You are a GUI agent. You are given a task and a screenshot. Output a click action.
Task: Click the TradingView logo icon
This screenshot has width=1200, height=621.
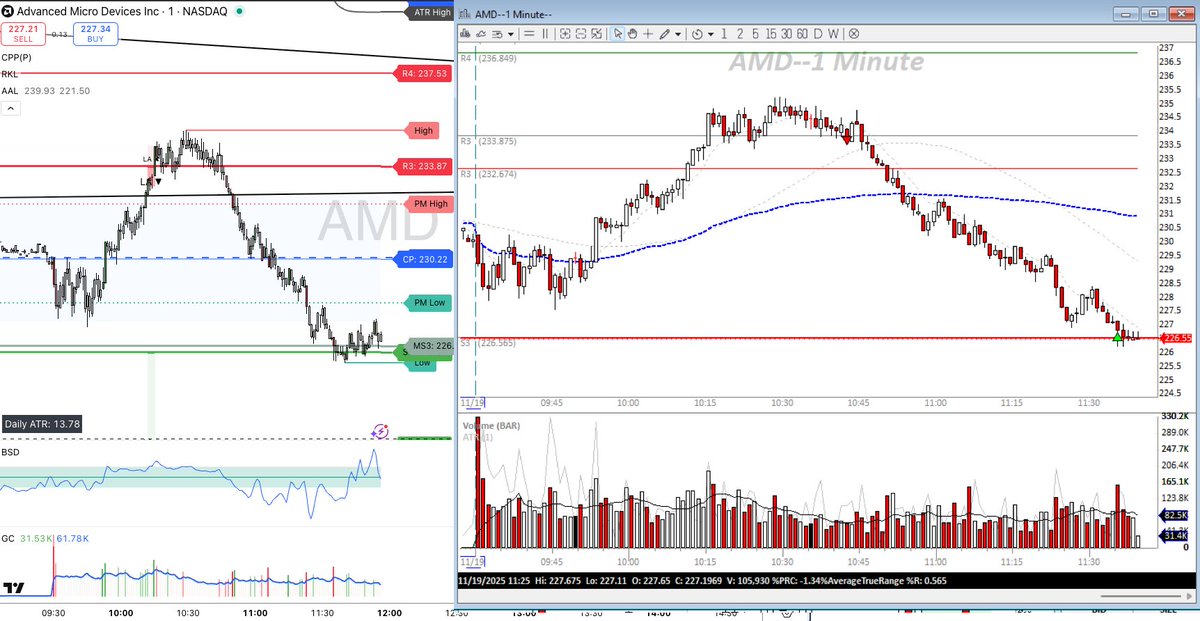[x=14, y=588]
